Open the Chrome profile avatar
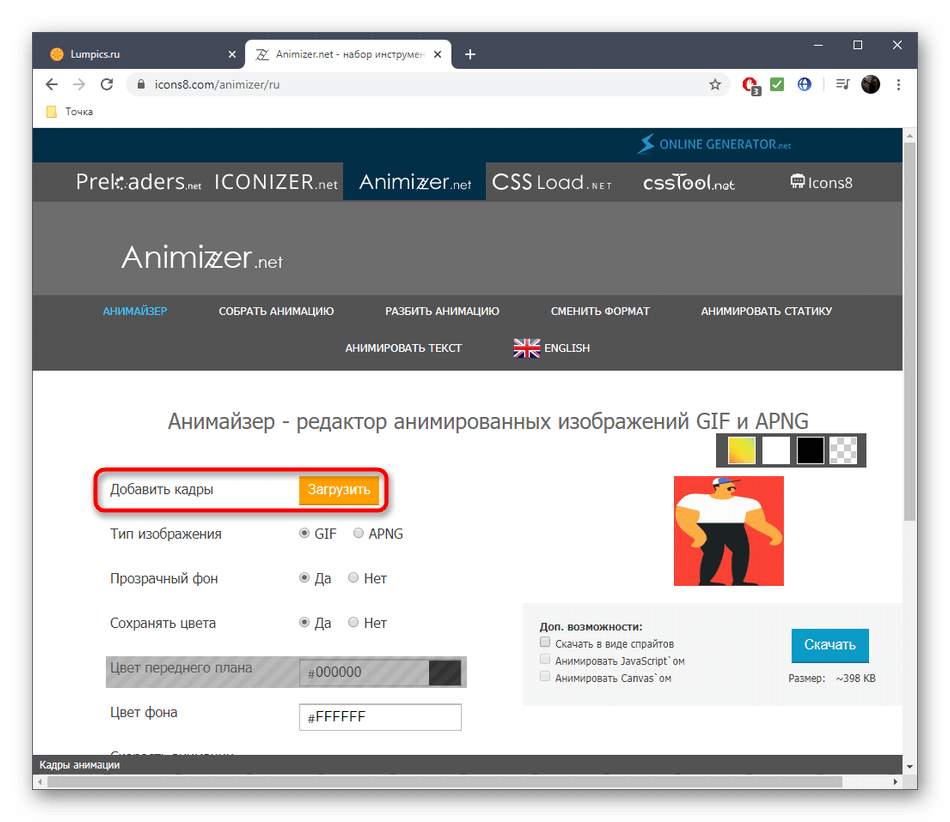The image size is (950, 822). coord(871,84)
